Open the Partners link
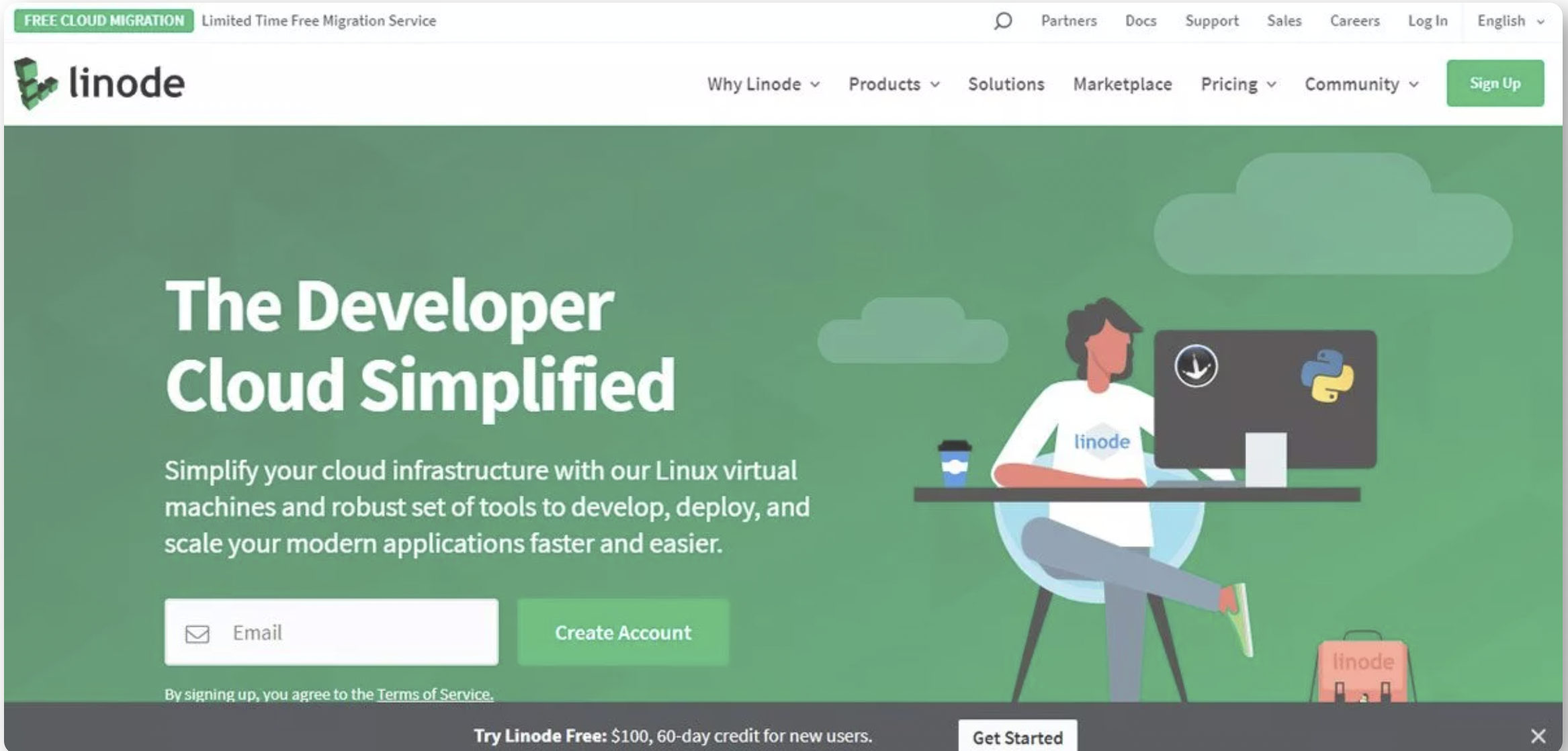Viewport: 1568px width, 751px height. pos(1068,21)
